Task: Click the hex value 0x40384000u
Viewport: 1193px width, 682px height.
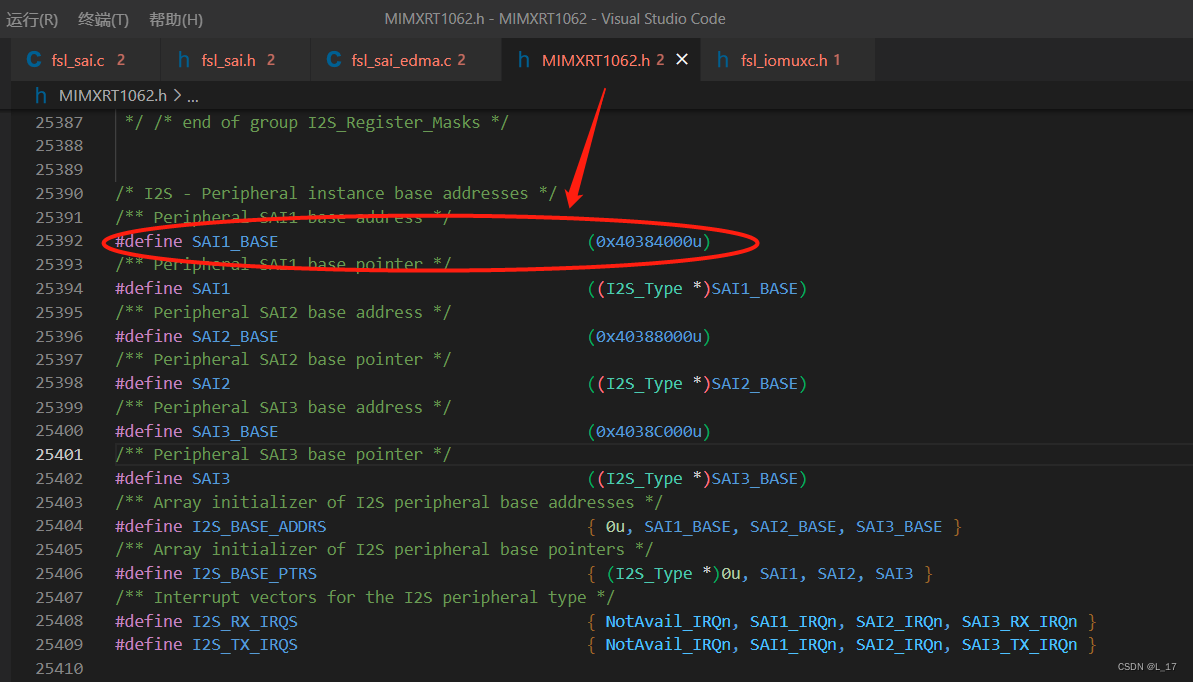Action: (649, 241)
